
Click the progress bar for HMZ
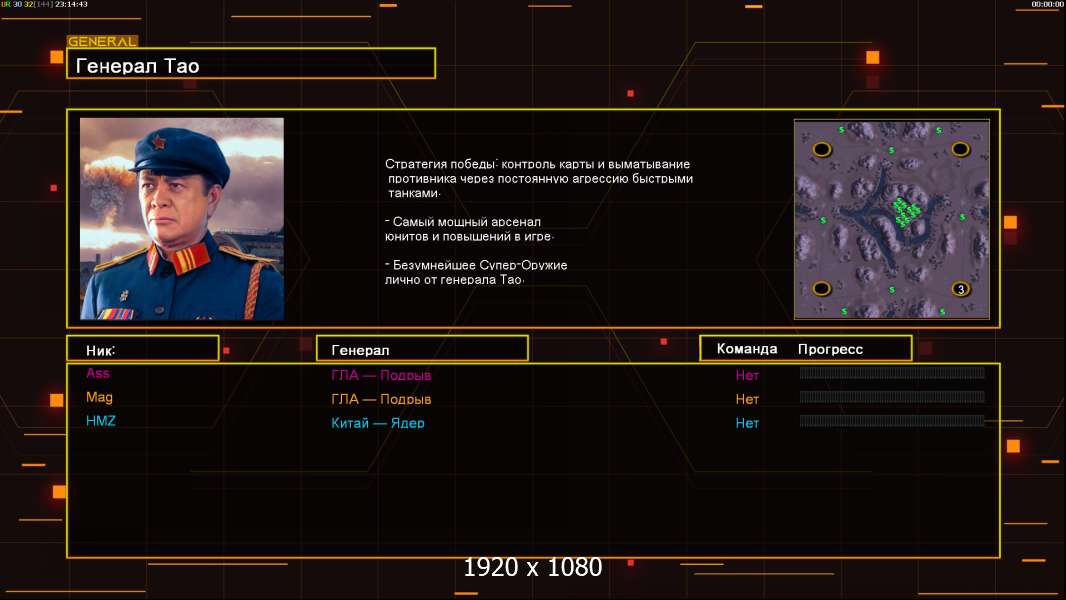(892, 421)
